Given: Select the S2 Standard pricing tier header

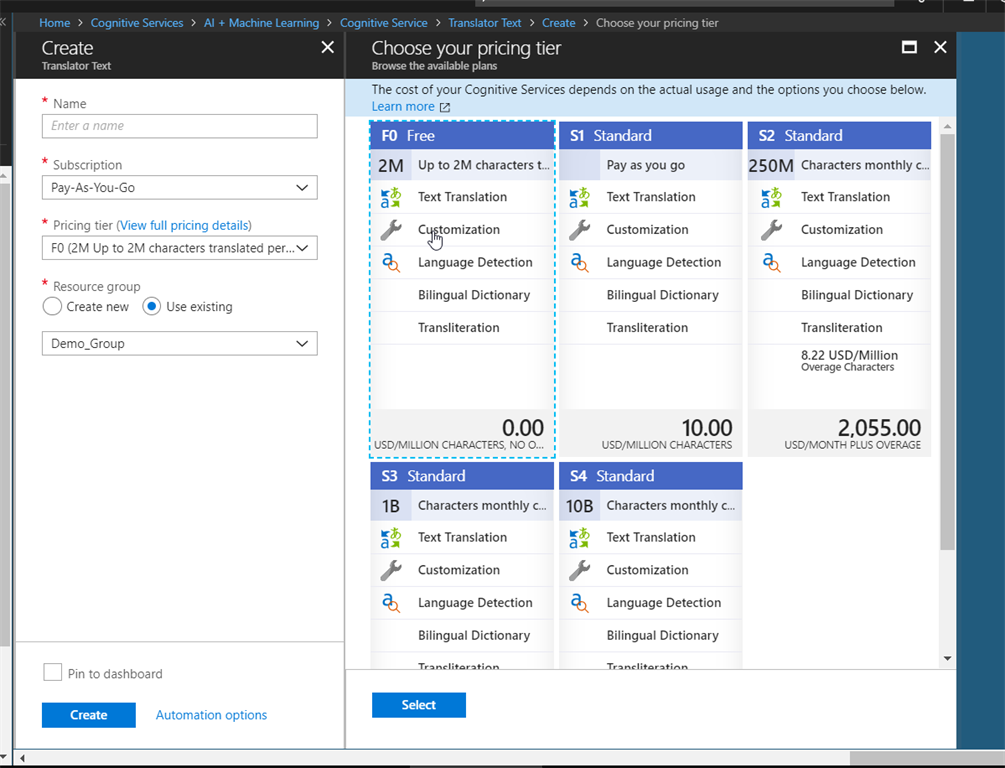Looking at the screenshot, I should [840, 136].
